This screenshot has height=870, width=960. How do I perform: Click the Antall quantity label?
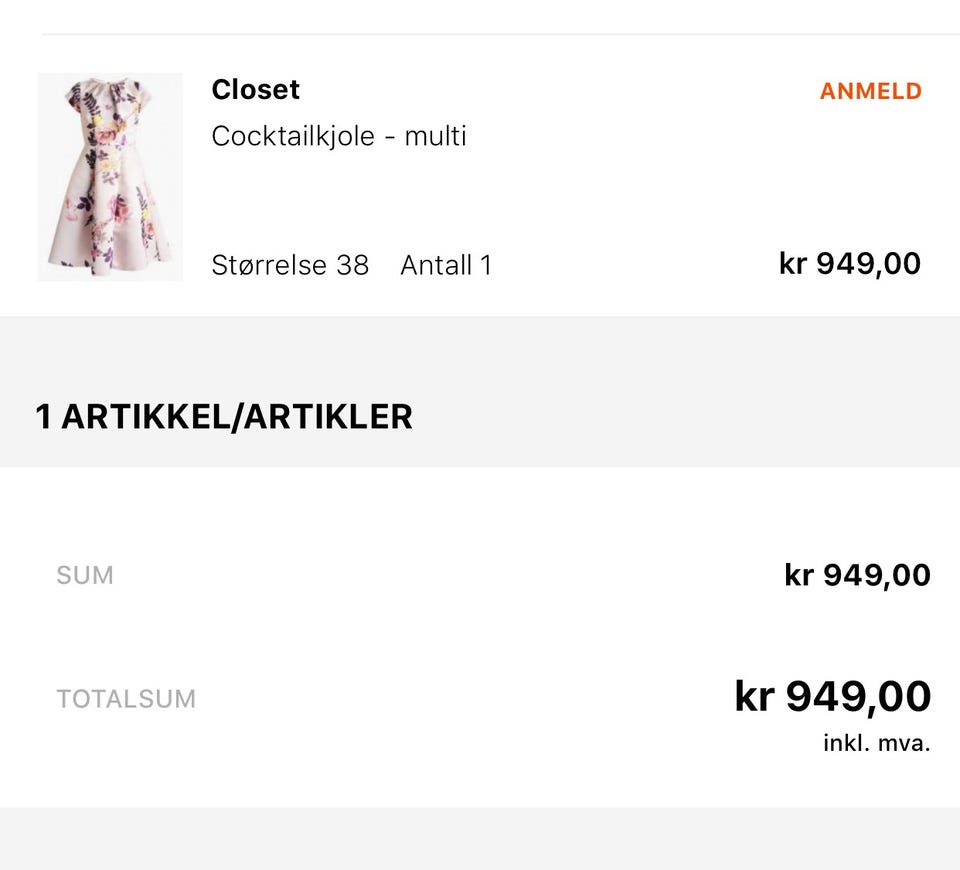(x=436, y=265)
